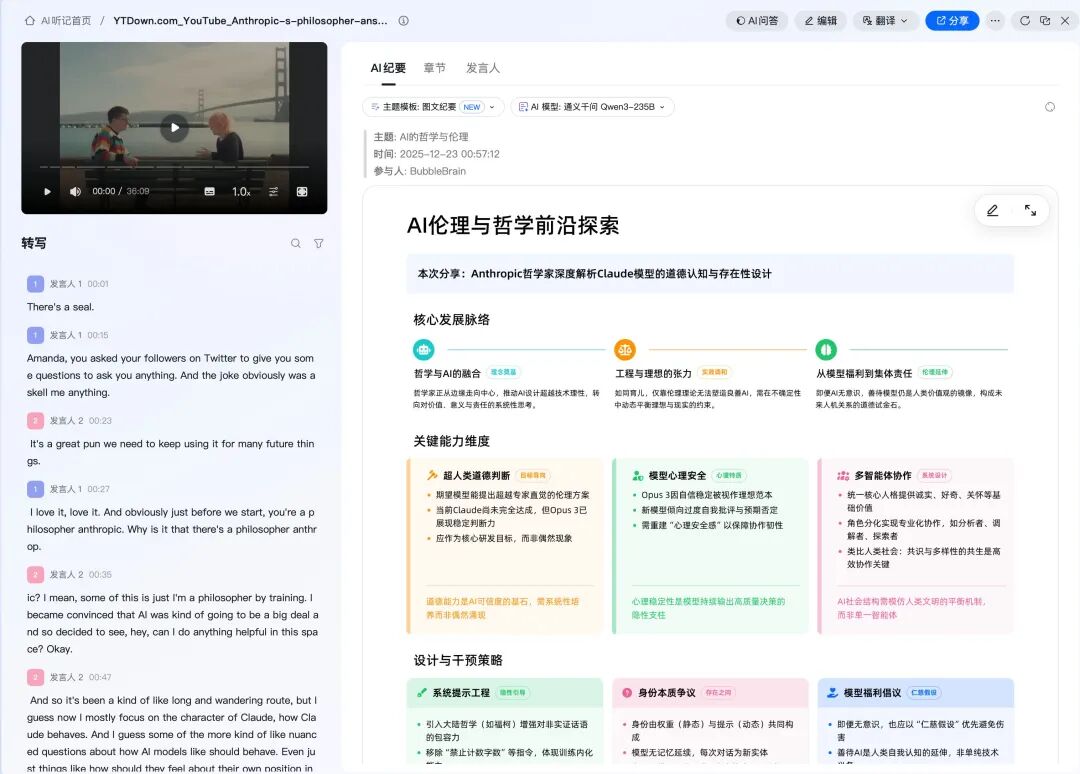Screen dimensions: 1080x774
Task: Click the 哲学与AI的融合 robot icon
Action: point(424,350)
